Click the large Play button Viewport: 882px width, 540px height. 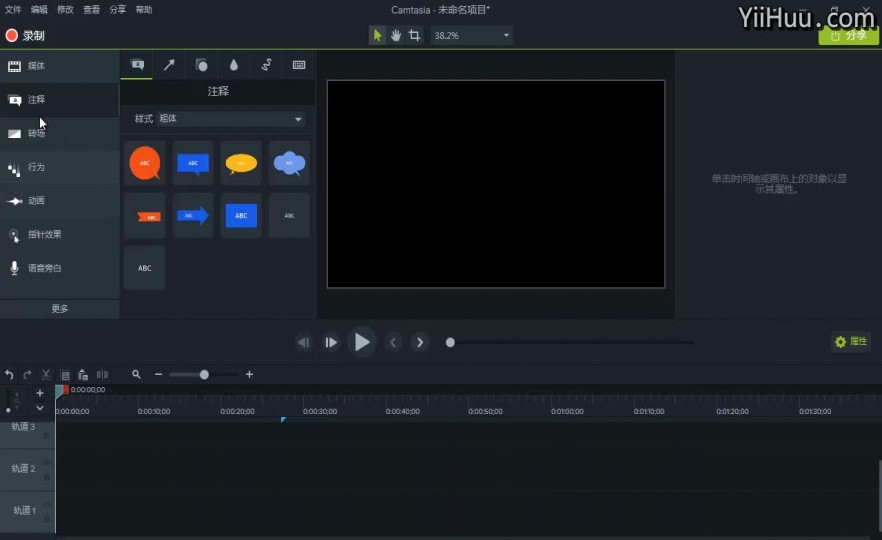(362, 342)
